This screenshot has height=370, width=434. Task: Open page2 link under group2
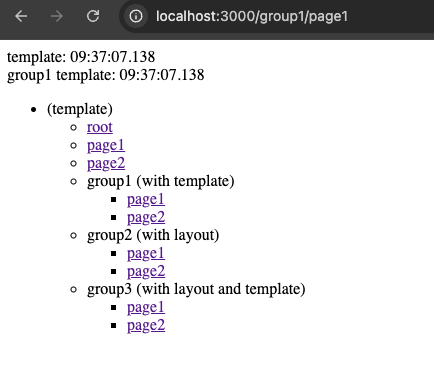(146, 271)
